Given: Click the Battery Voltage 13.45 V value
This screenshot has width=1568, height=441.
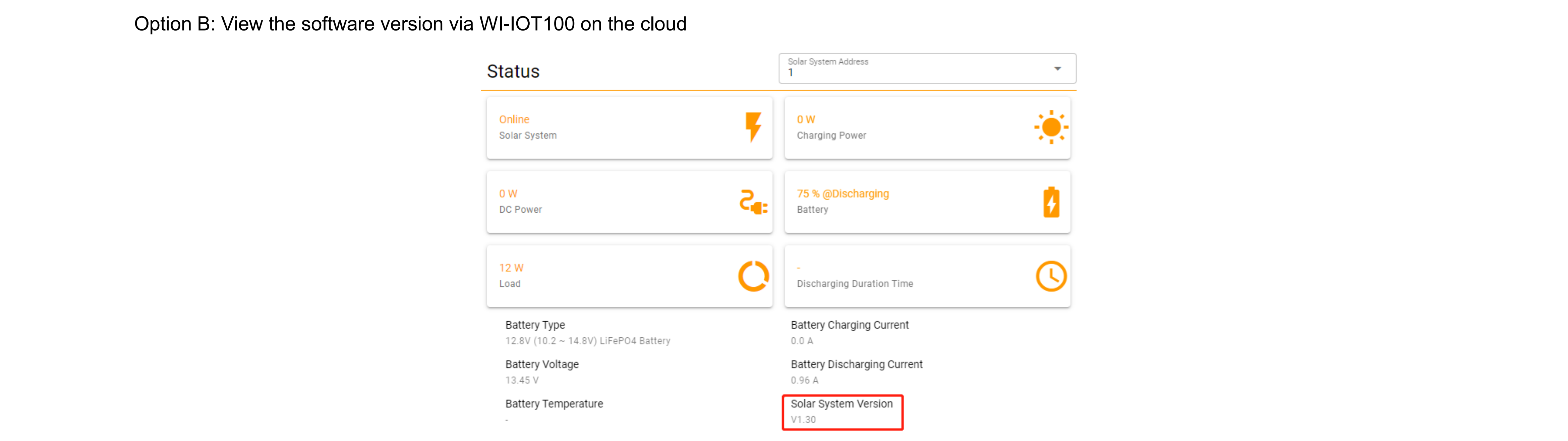Looking at the screenshot, I should click(x=522, y=380).
